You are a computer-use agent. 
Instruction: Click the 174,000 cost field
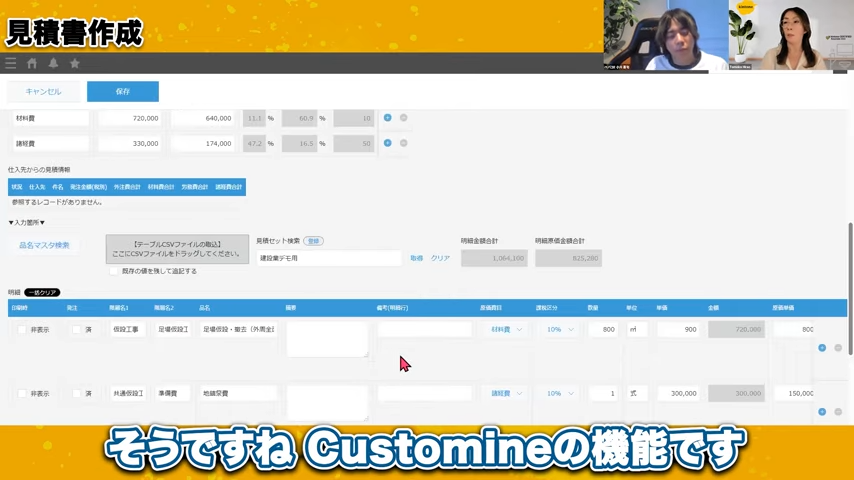tap(203, 144)
